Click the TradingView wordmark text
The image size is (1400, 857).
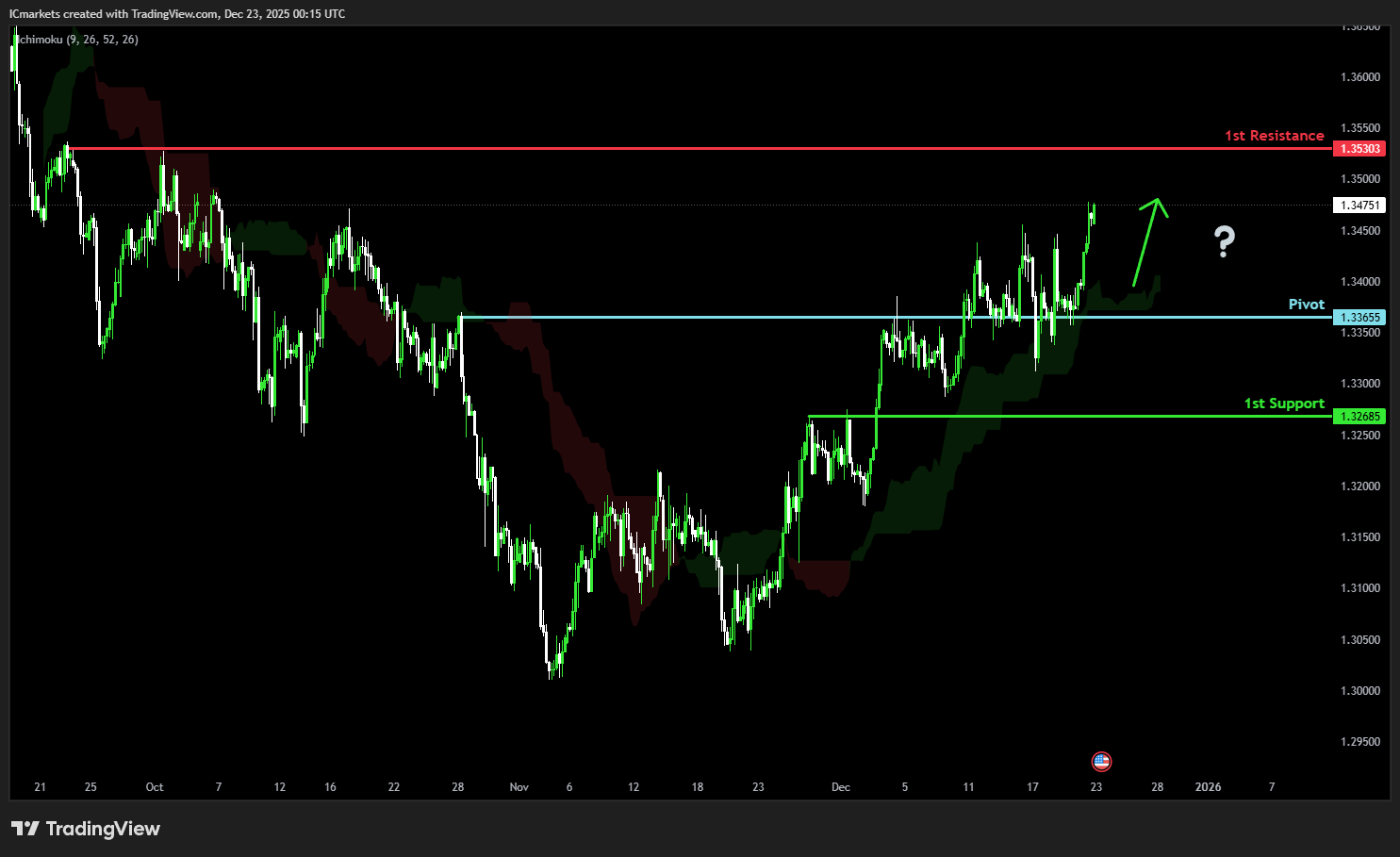pyautogui.click(x=103, y=829)
